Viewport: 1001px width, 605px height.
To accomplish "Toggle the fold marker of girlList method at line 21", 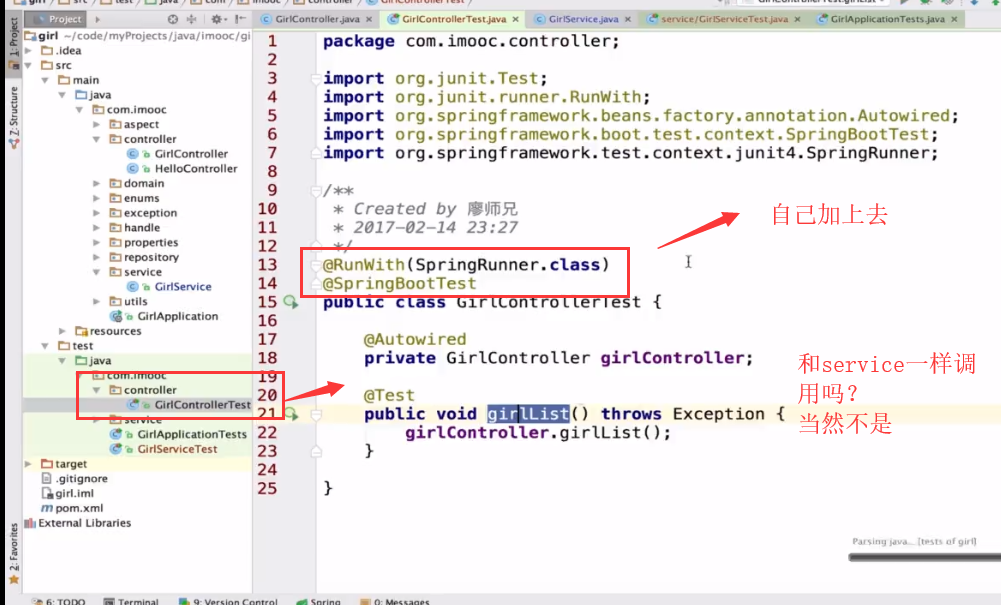I will pyautogui.click(x=316, y=415).
